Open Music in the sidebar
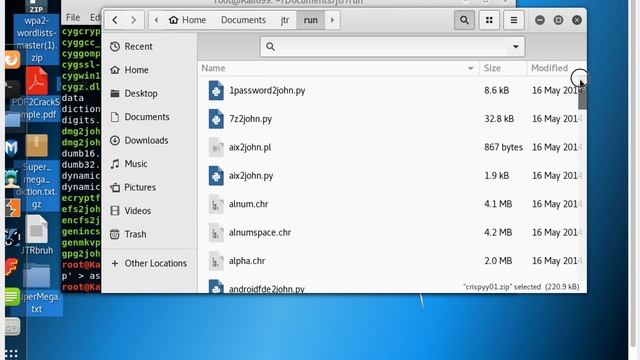640x360 pixels. pyautogui.click(x=149, y=164)
